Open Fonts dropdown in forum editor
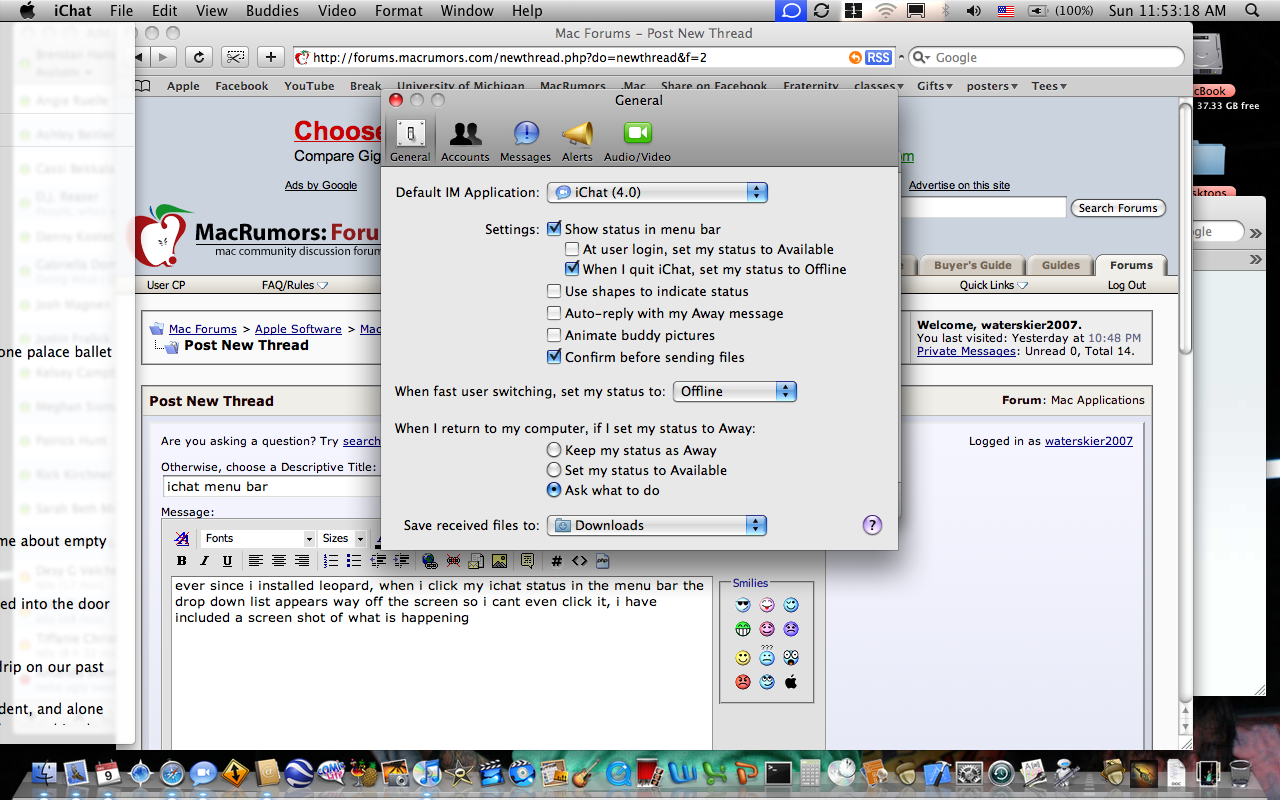This screenshot has height=800, width=1280. click(x=258, y=538)
